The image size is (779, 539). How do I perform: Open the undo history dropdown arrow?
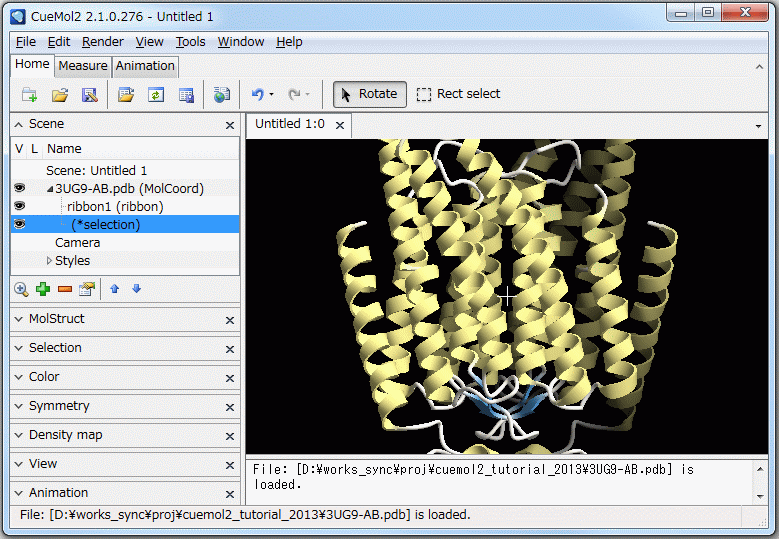pyautogui.click(x=272, y=95)
